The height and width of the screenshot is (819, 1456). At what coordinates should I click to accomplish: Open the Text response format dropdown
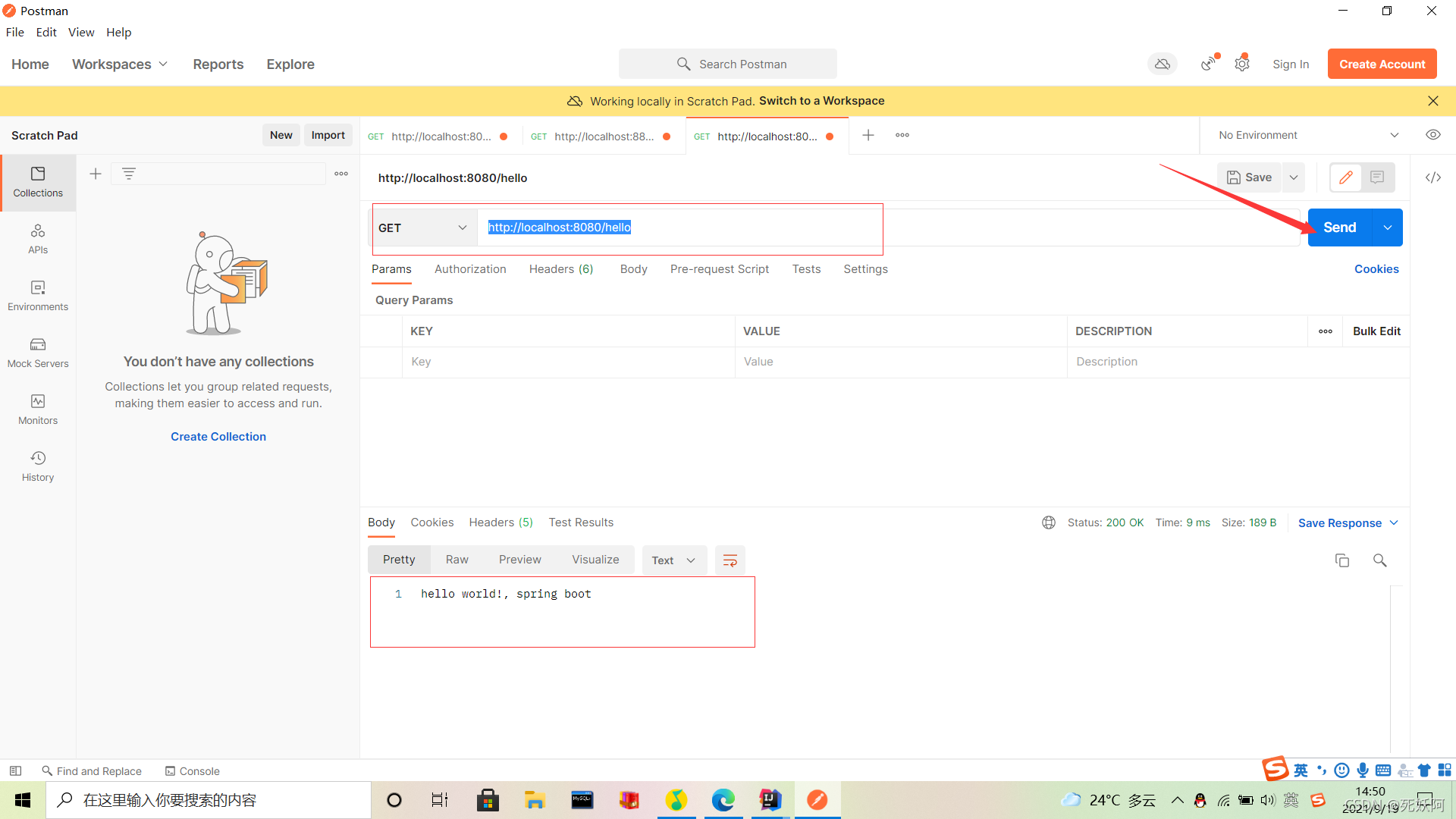674,560
